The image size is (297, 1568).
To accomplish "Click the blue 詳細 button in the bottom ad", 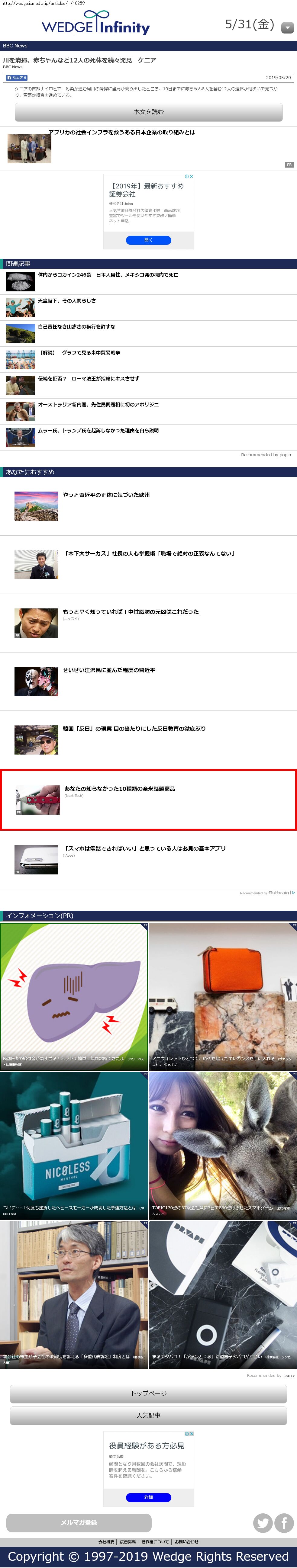I will 149,1497.
